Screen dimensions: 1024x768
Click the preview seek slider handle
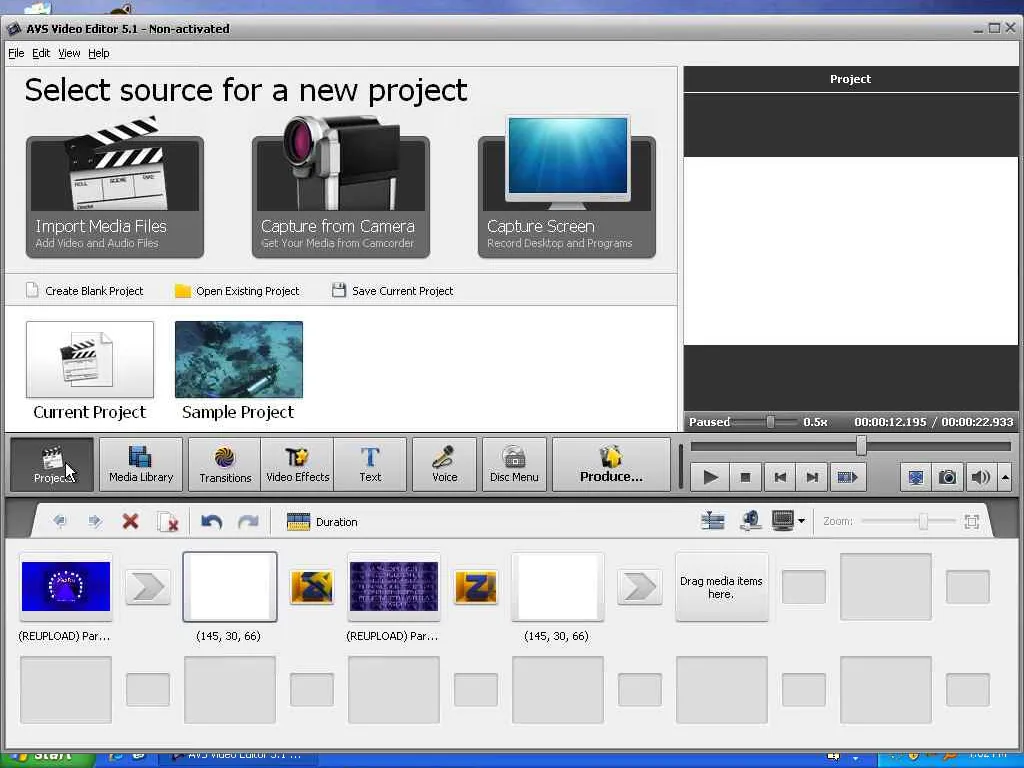point(861,446)
